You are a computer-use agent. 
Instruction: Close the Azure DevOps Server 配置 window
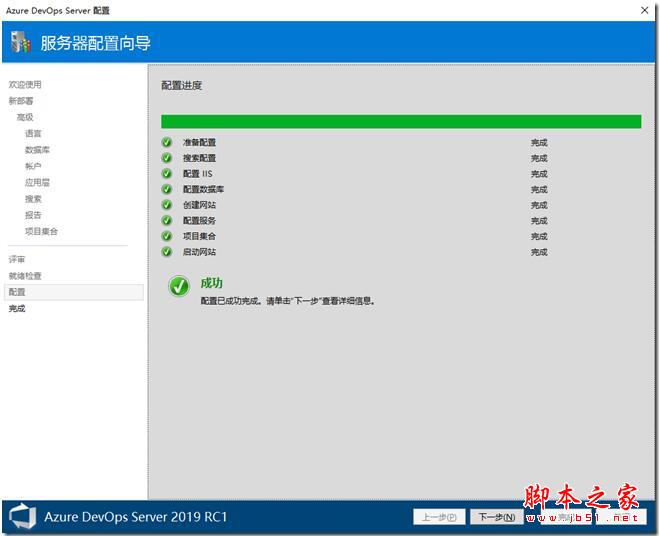pos(644,10)
